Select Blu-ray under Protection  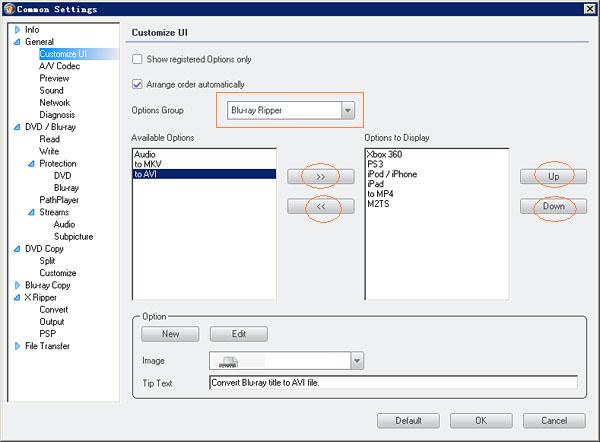pyautogui.click(x=66, y=188)
